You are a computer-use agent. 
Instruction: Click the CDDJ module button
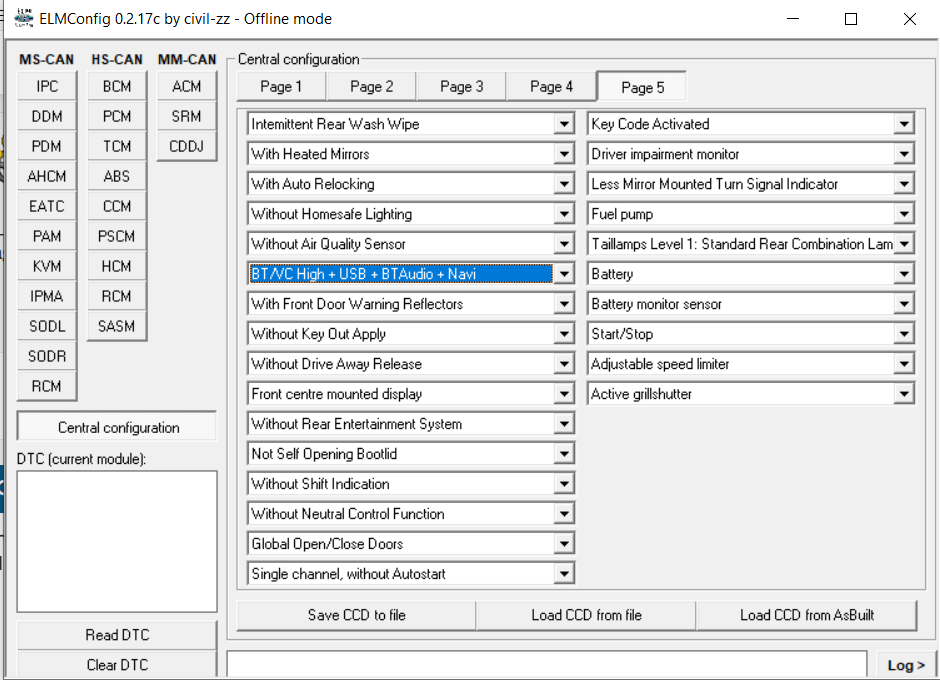point(186,147)
